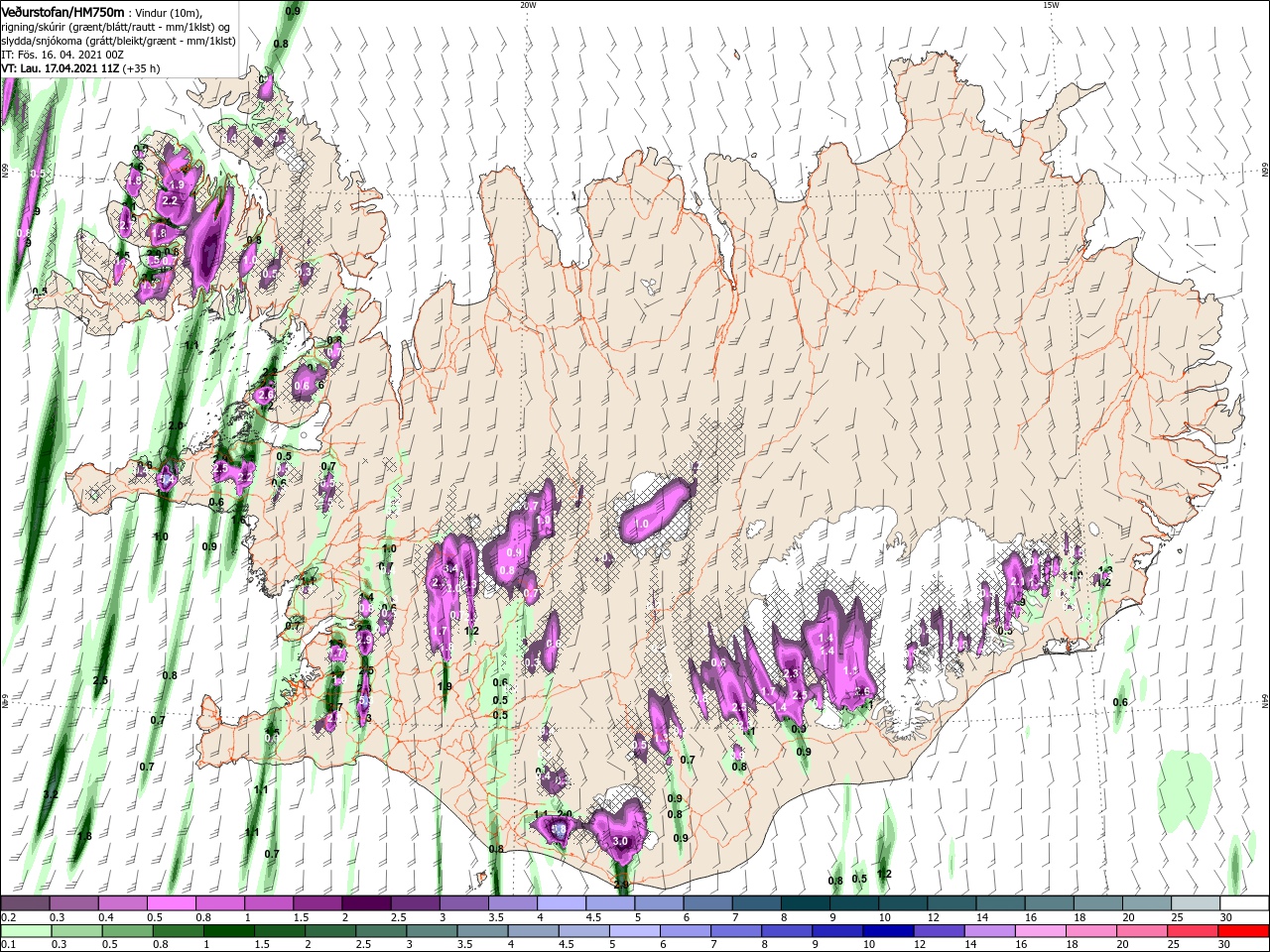Click the '4.5' label under the snow legend

592,917
